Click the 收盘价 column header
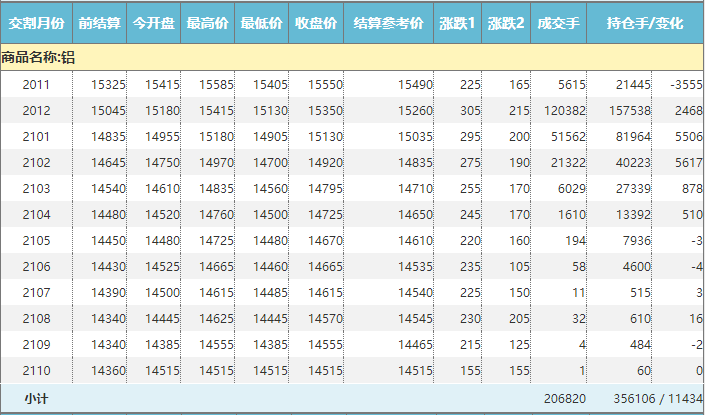This screenshot has width=705, height=415. [x=316, y=22]
